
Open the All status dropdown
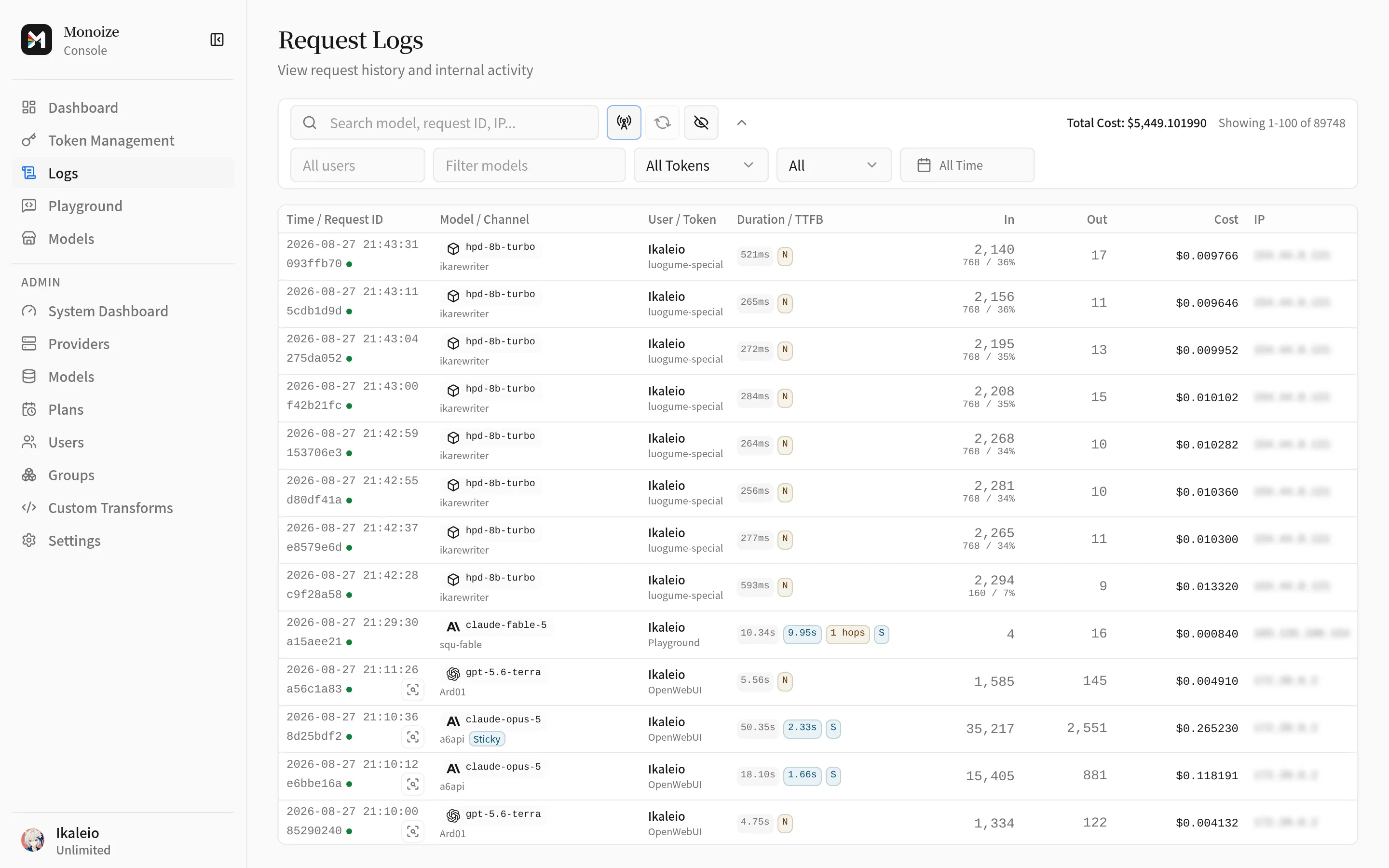(833, 165)
